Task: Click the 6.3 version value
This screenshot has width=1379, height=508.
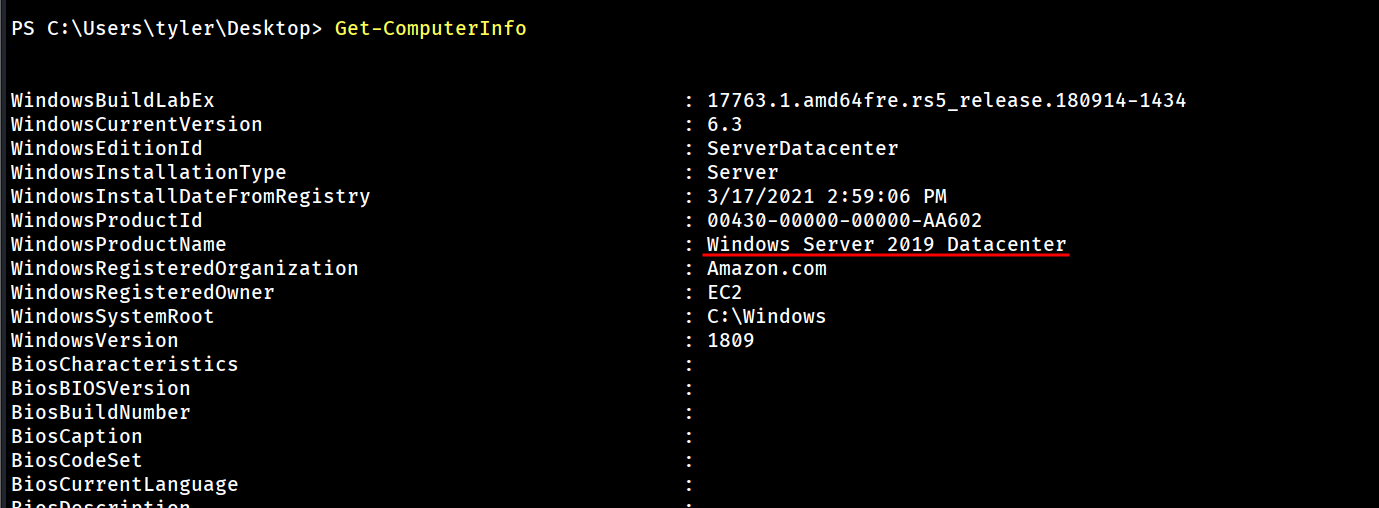Action: click(x=725, y=125)
